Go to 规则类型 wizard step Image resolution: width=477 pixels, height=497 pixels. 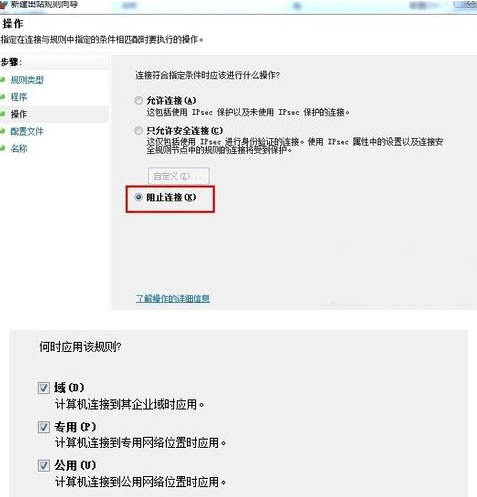27,80
